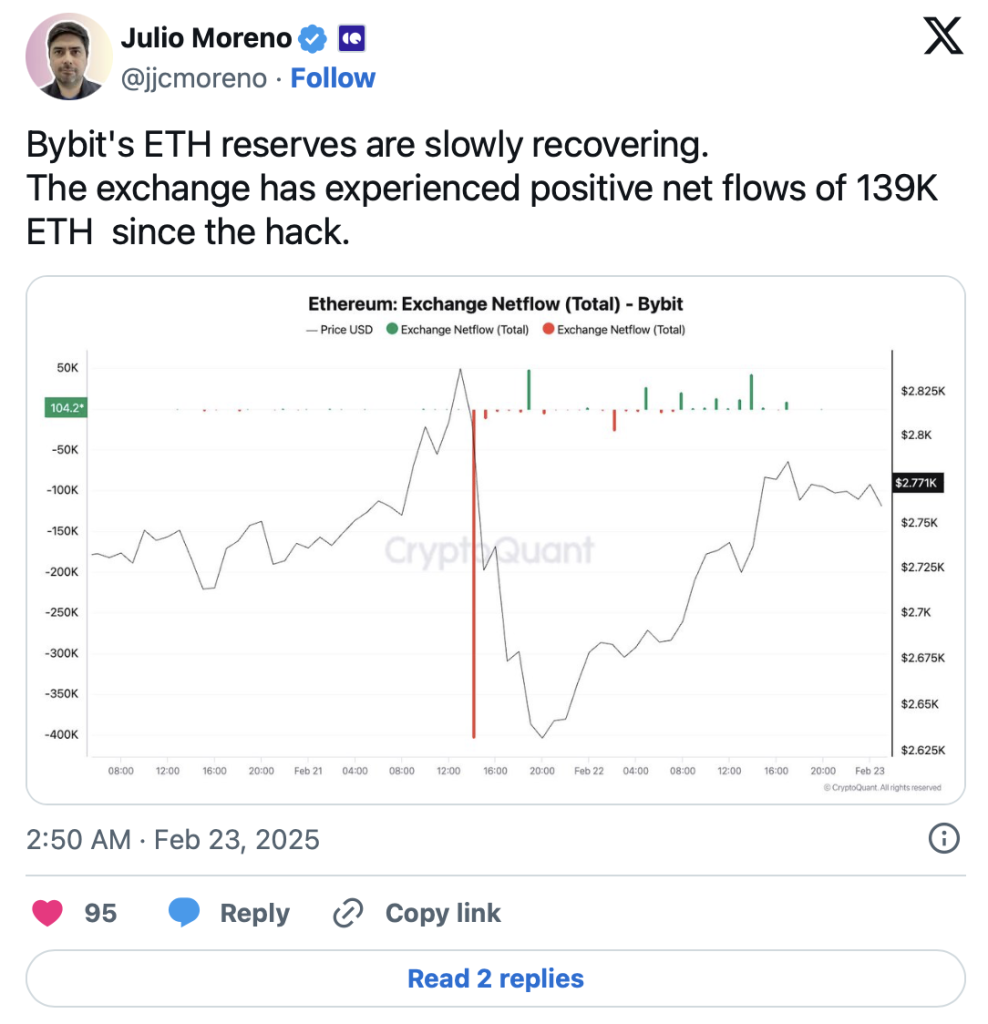Click the Reply text label

(255, 913)
